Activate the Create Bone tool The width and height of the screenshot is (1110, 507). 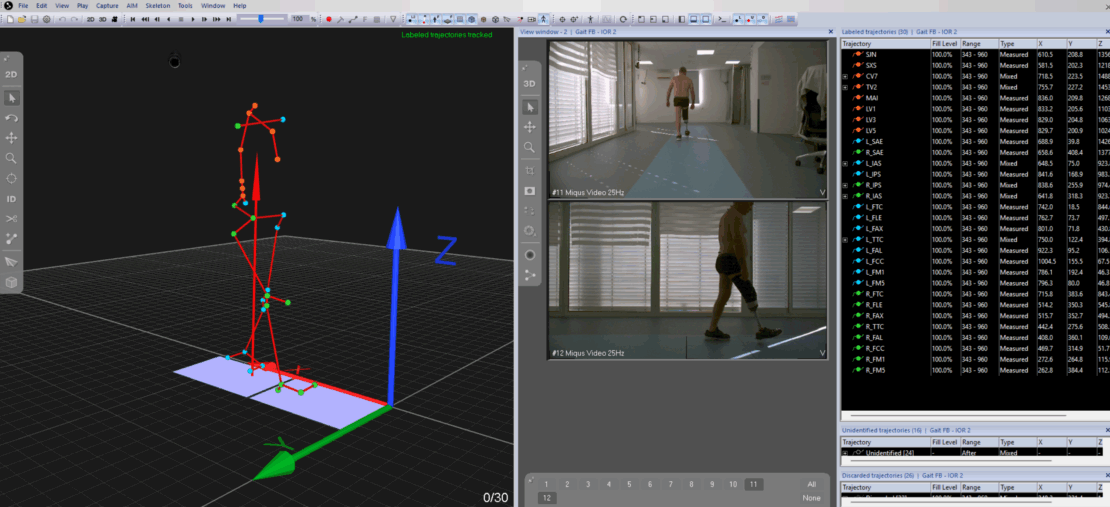(x=11, y=239)
